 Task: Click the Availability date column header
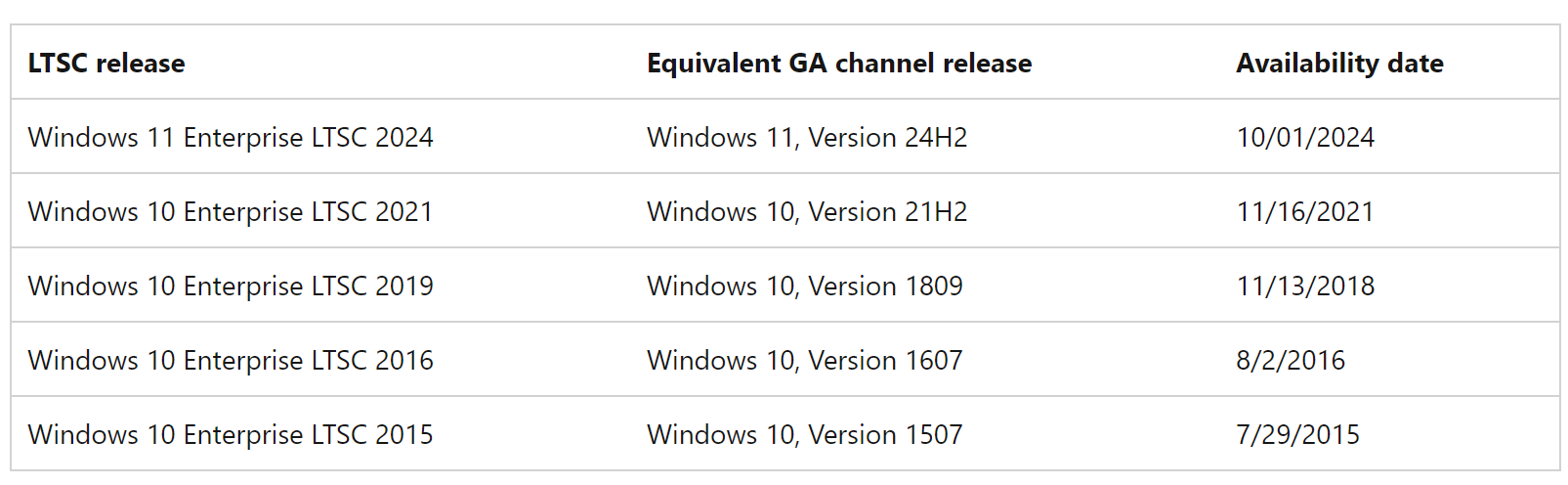[x=1339, y=64]
